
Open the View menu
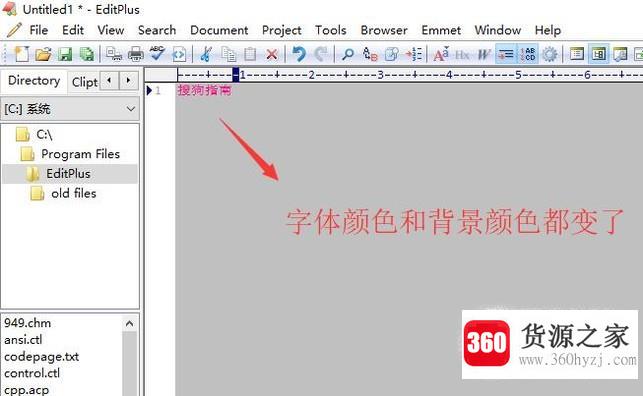click(111, 30)
